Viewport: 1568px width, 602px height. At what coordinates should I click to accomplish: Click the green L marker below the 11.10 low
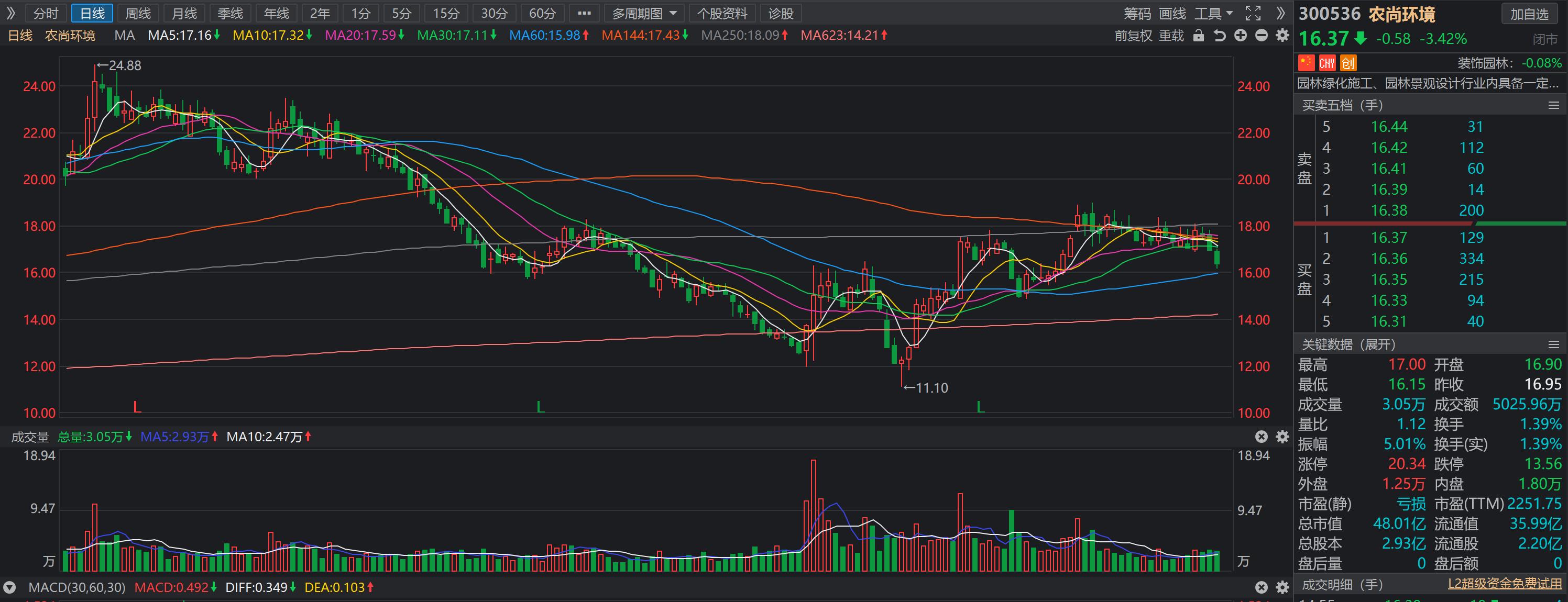point(980,407)
